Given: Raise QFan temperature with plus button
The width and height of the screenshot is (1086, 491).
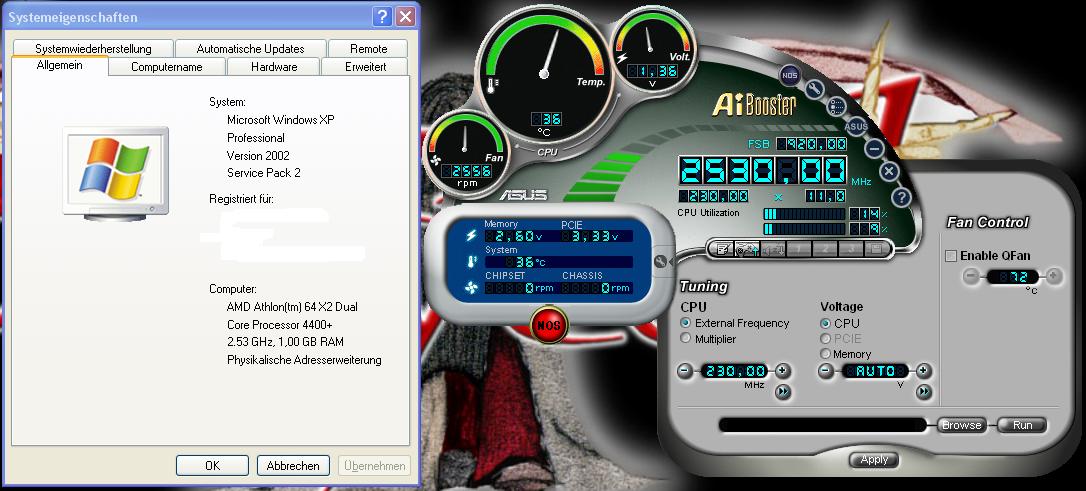Looking at the screenshot, I should tap(1053, 276).
